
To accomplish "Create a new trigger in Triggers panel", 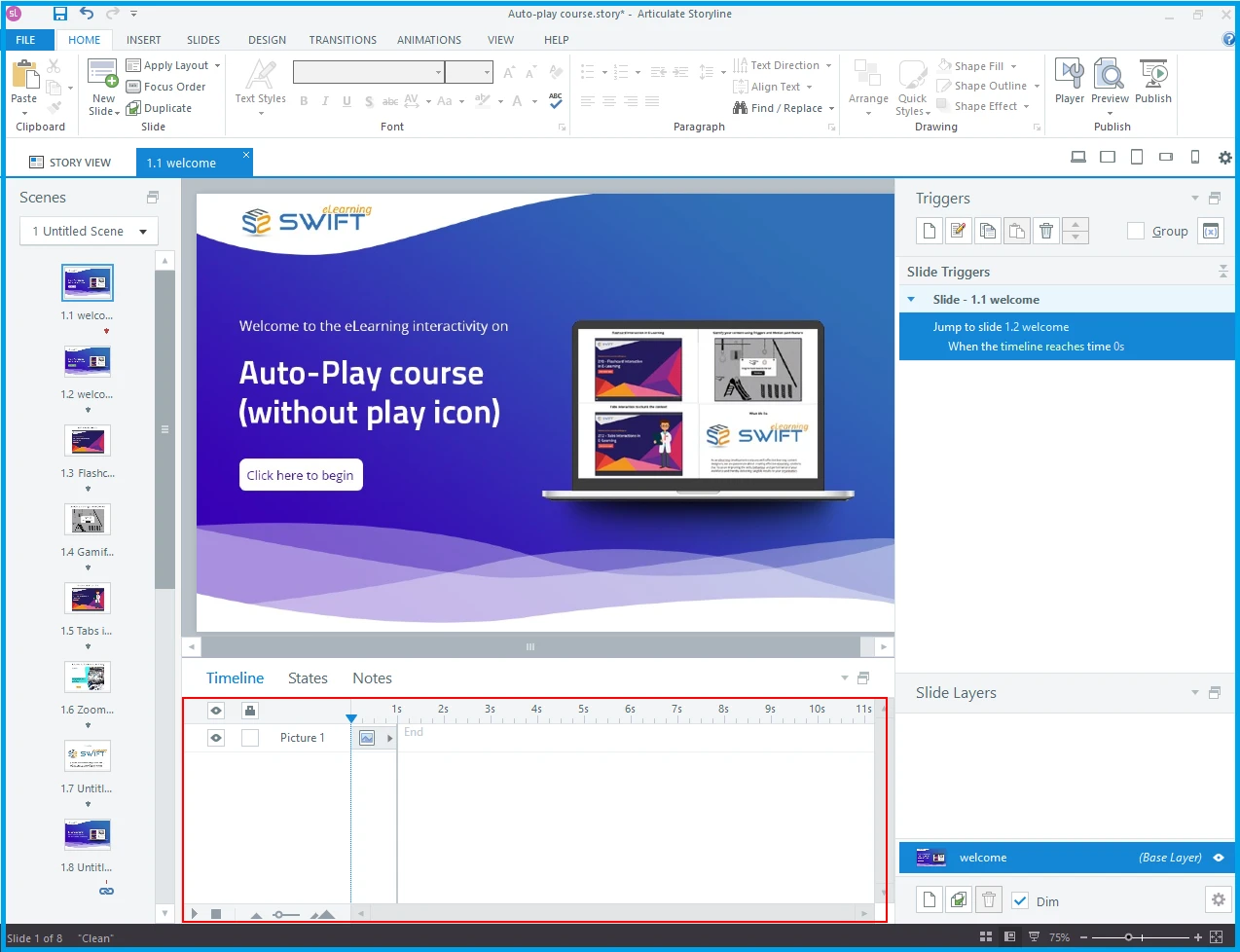I will 930,231.
